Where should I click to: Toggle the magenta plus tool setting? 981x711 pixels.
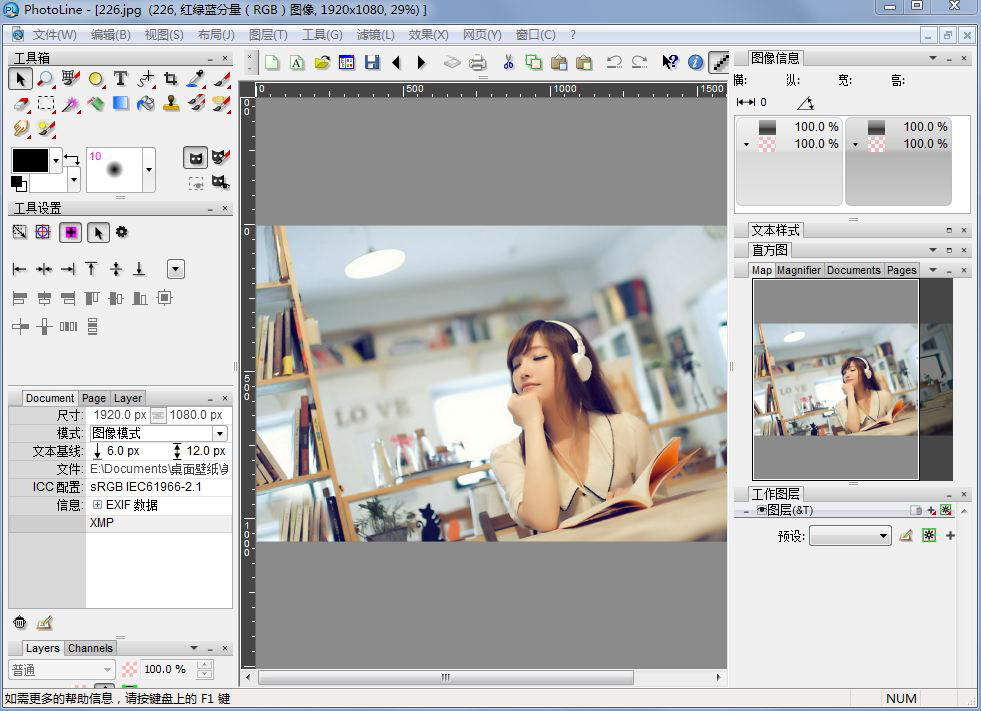click(71, 232)
